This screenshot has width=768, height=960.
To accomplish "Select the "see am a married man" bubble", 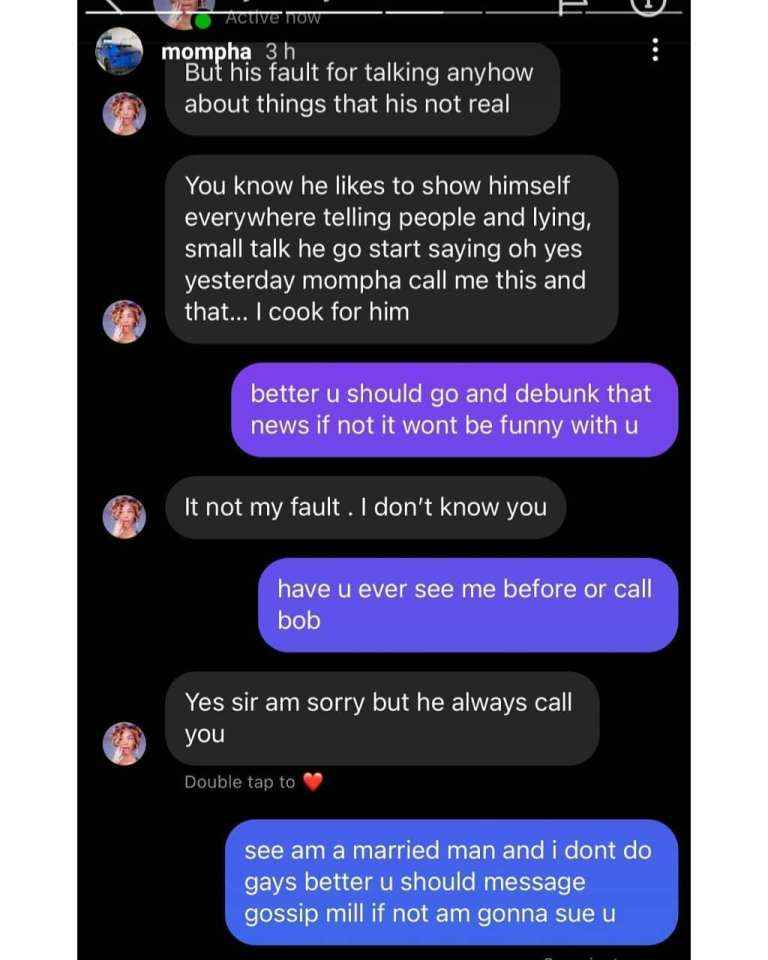I will 451,882.
